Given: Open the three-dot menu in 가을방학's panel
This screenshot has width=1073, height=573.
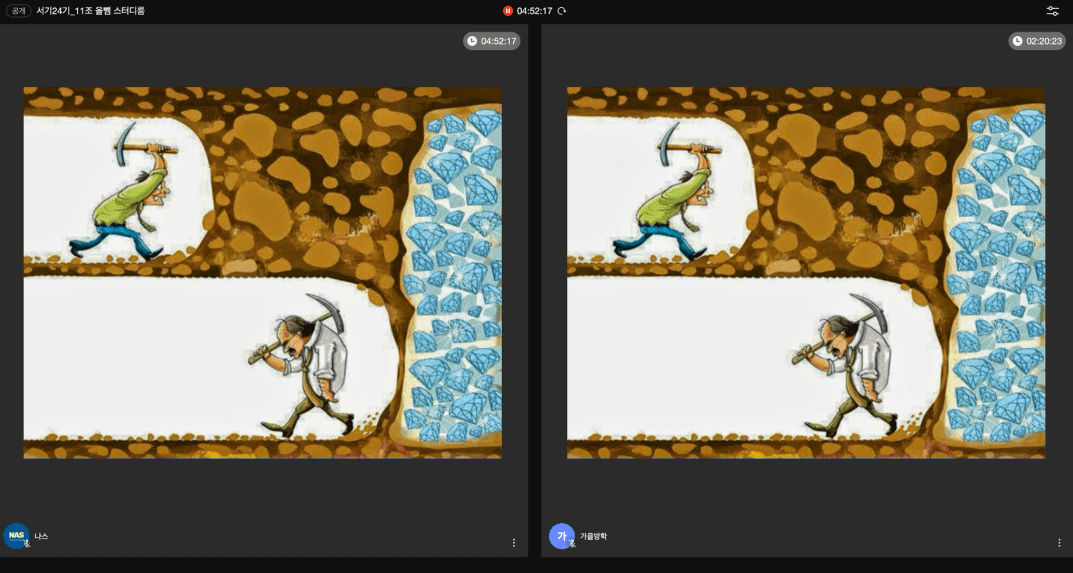Looking at the screenshot, I should 1059,543.
